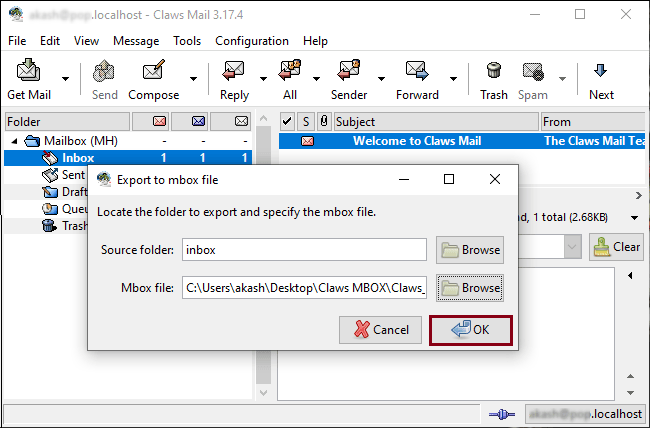This screenshot has height=428, width=650.
Task: Sort messages by From column
Action: (594, 122)
